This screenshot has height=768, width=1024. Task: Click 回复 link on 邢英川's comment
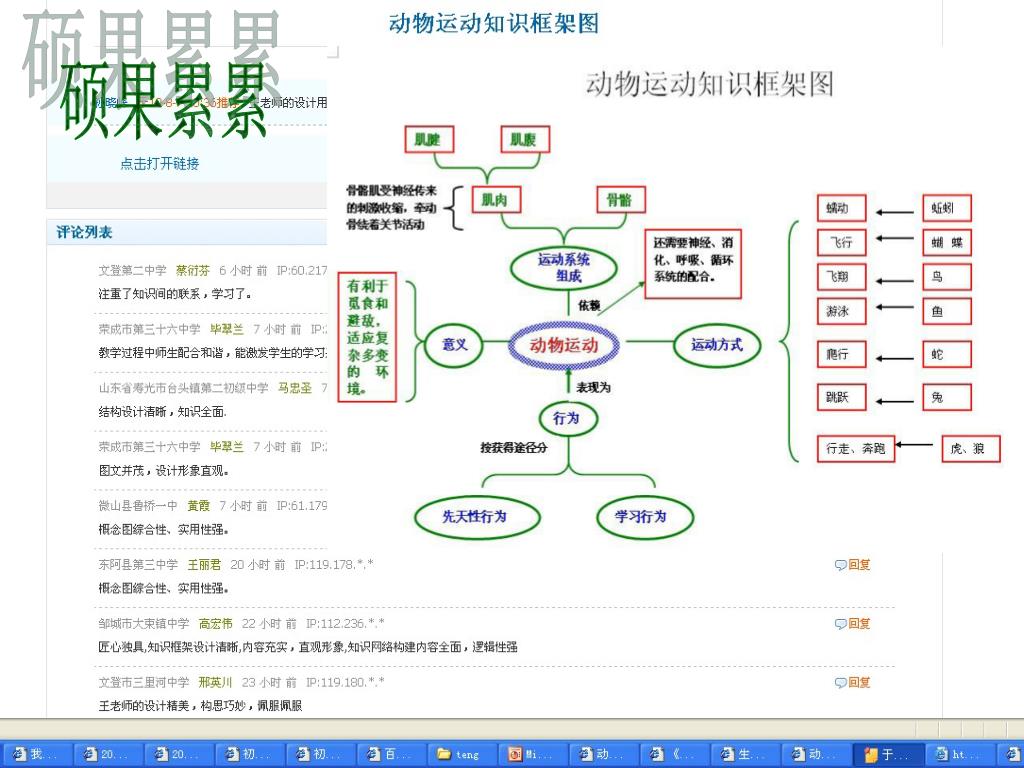(859, 682)
